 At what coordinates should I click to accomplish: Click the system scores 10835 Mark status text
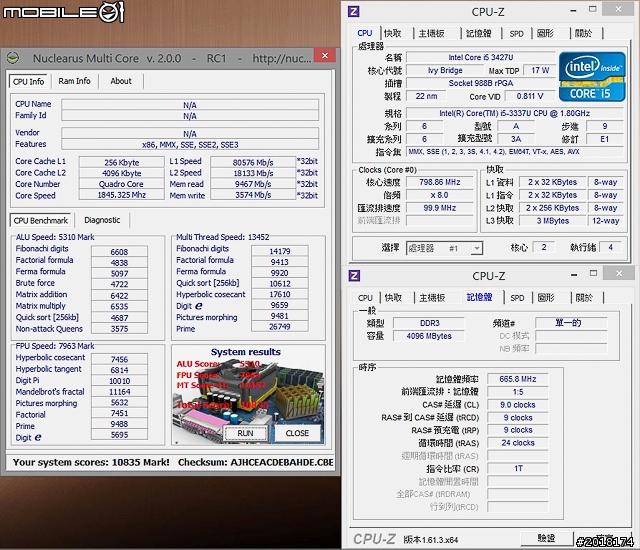[x=91, y=462]
